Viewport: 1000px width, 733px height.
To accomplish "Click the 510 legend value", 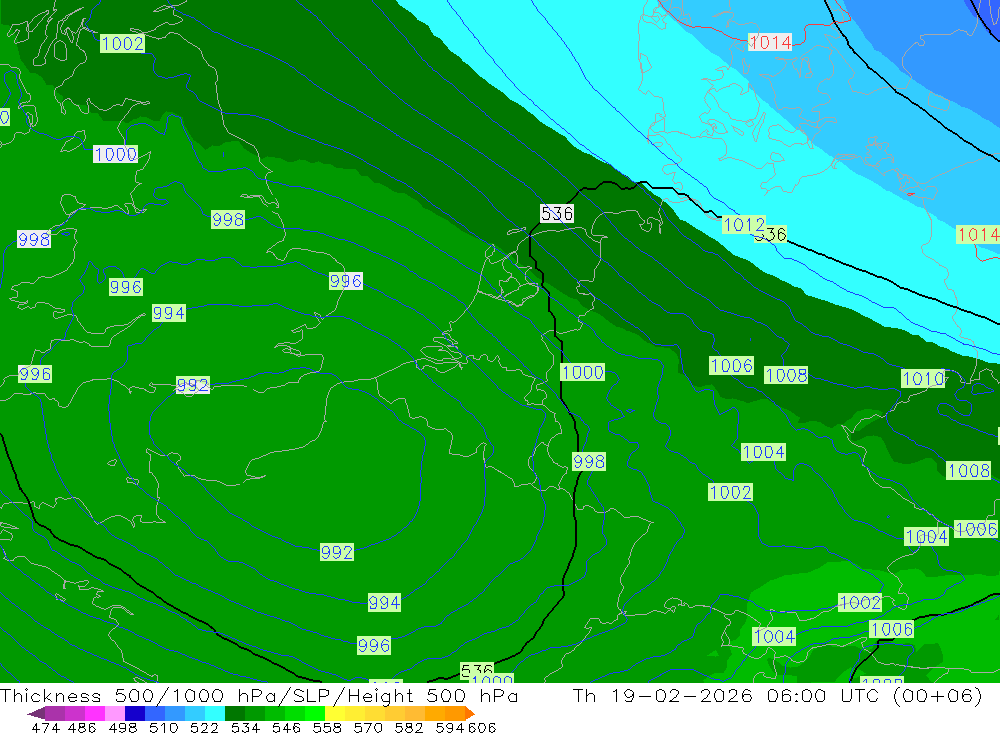I will 164,727.
